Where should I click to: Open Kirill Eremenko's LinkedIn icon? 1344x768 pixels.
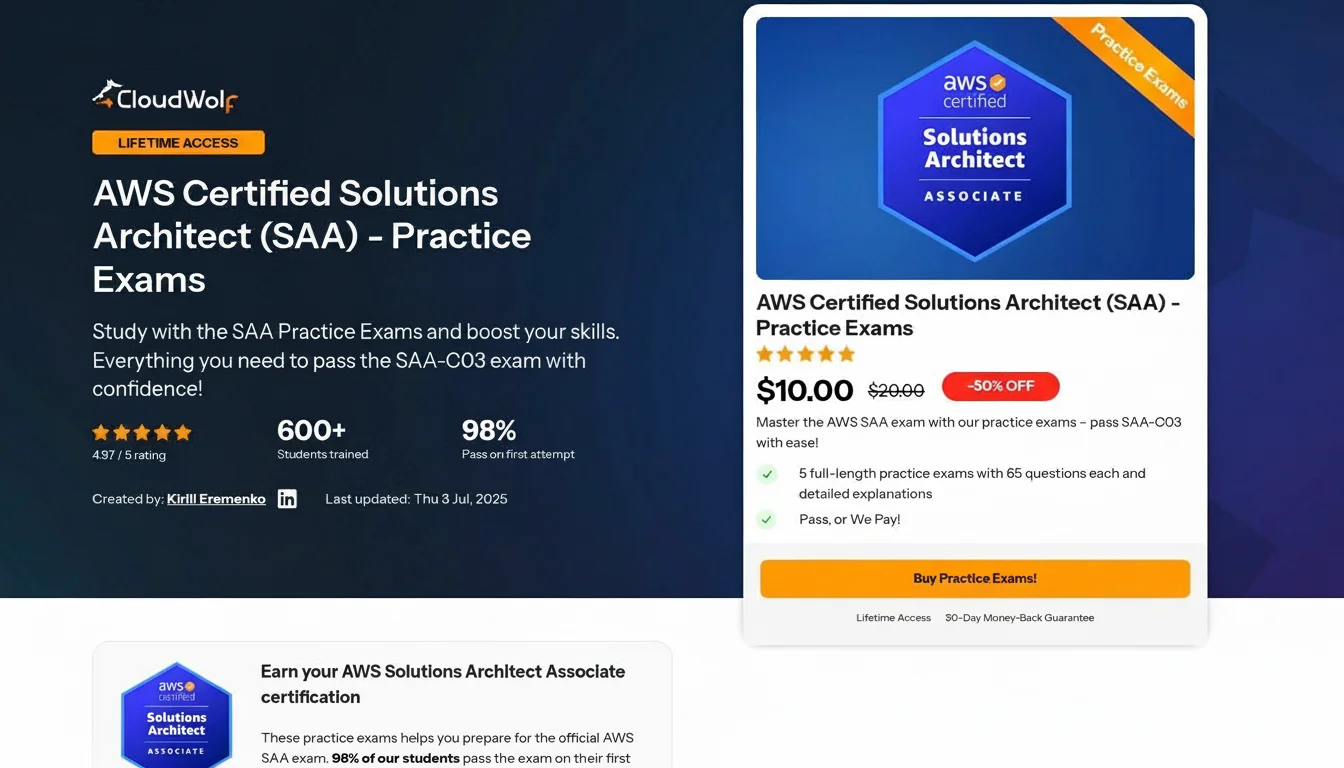tap(287, 499)
